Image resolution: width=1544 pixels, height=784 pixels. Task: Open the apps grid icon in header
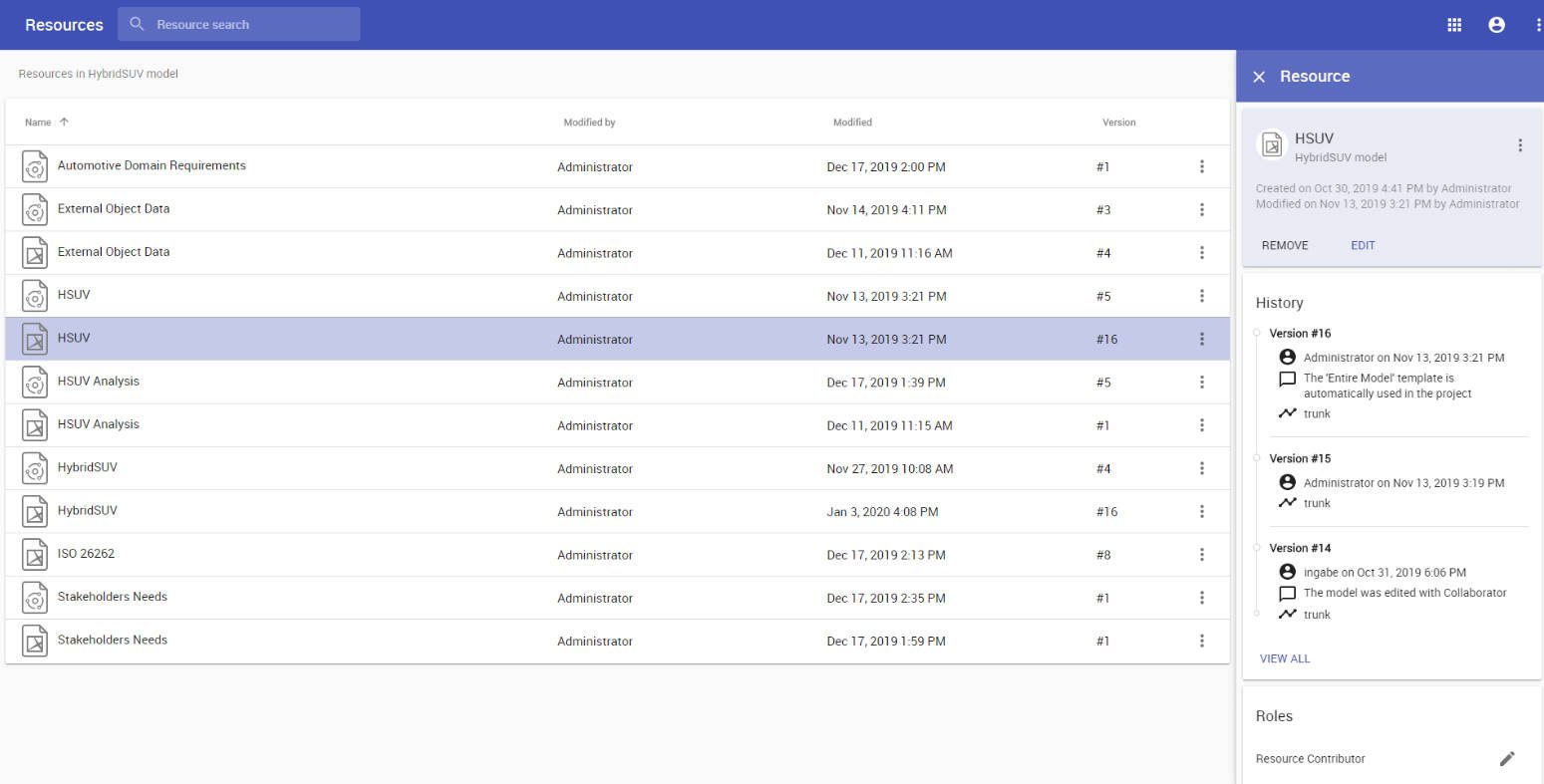(1454, 25)
